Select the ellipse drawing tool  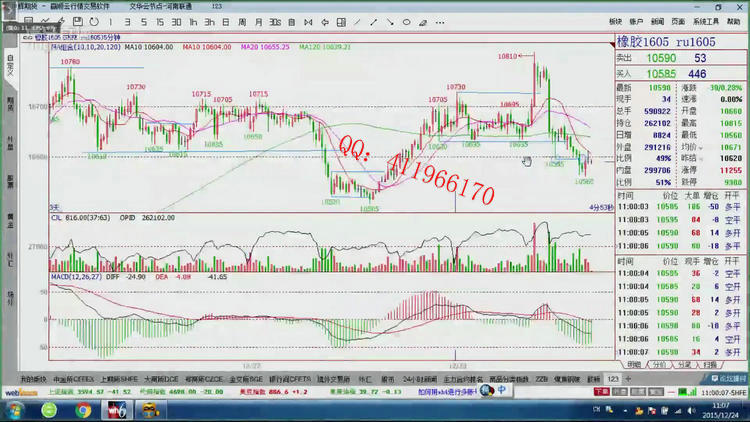(x=407, y=22)
